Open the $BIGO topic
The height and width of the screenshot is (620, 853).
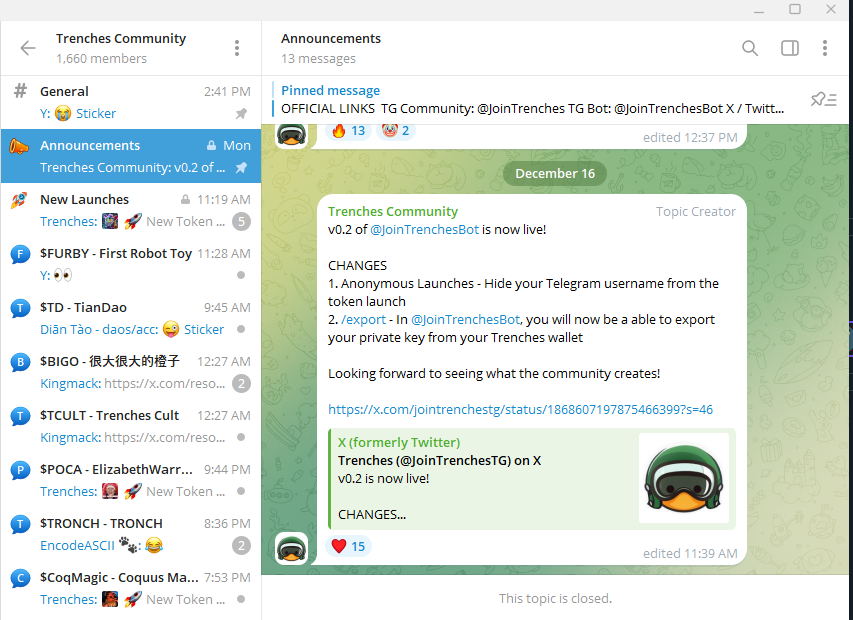point(131,372)
